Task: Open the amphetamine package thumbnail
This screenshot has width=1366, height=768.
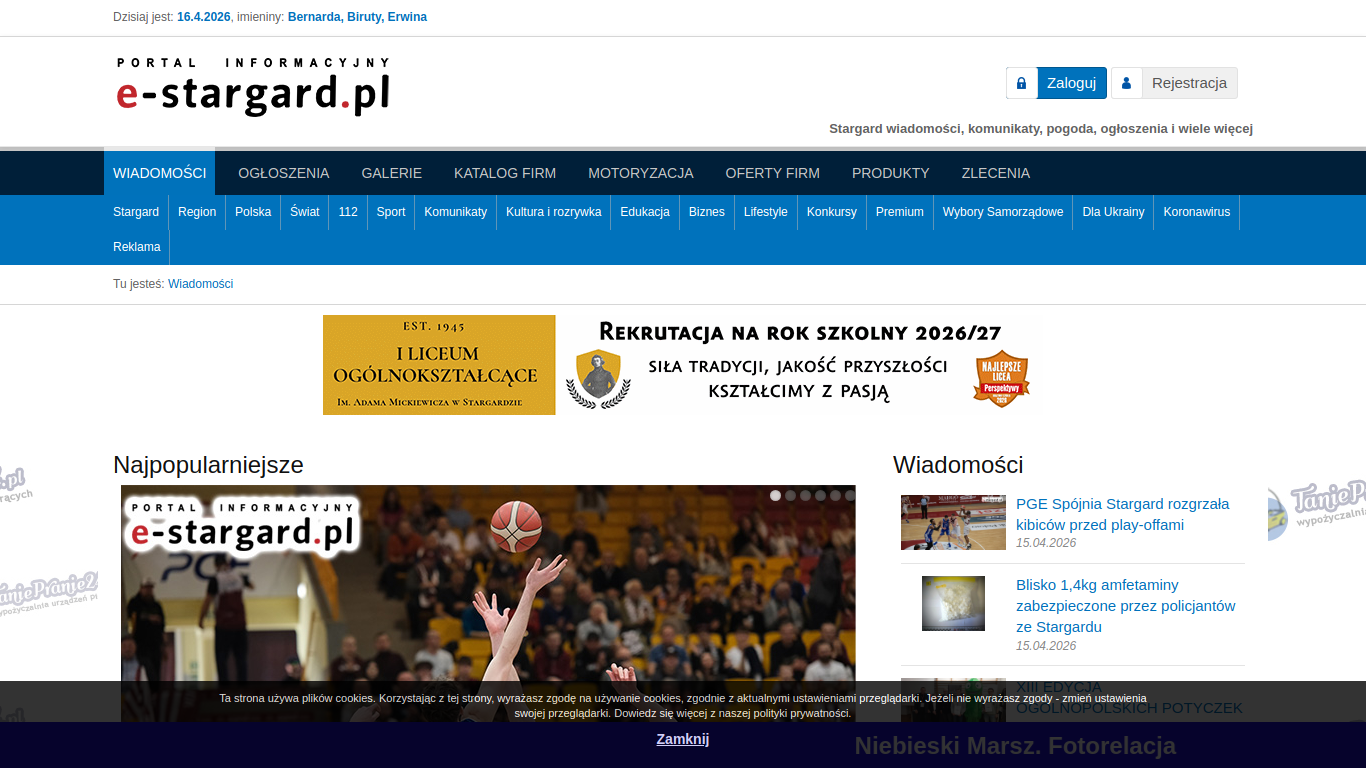Action: pyautogui.click(x=953, y=603)
